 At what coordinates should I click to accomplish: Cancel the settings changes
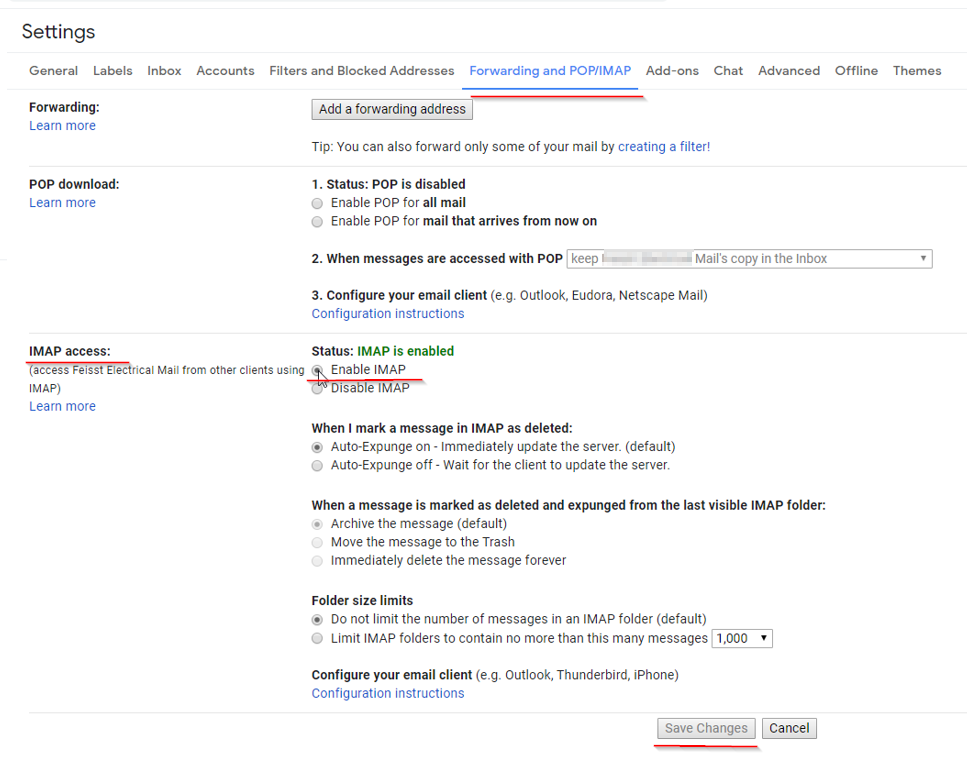[x=789, y=728]
